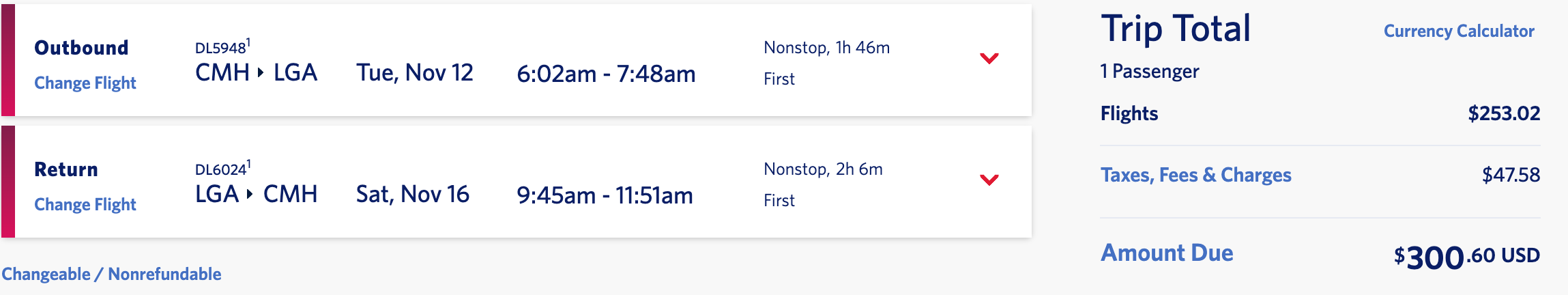Select the return date Sat, Nov 16

coord(412,195)
